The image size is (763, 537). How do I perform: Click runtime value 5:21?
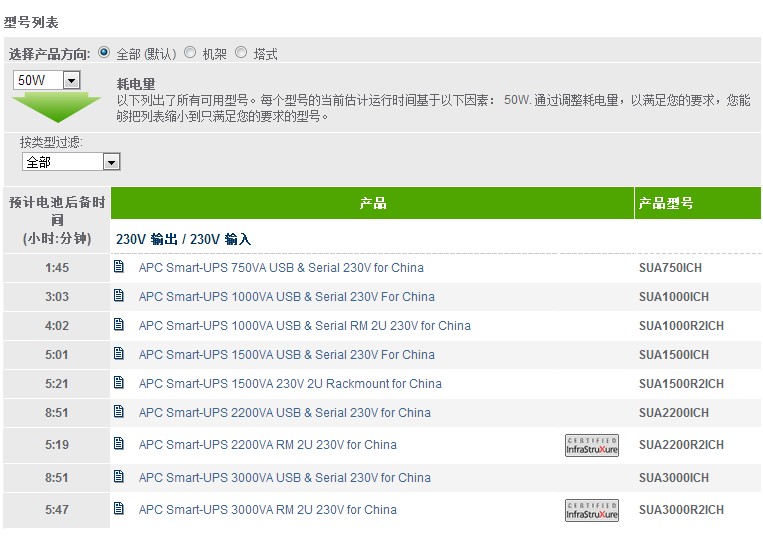click(x=57, y=384)
